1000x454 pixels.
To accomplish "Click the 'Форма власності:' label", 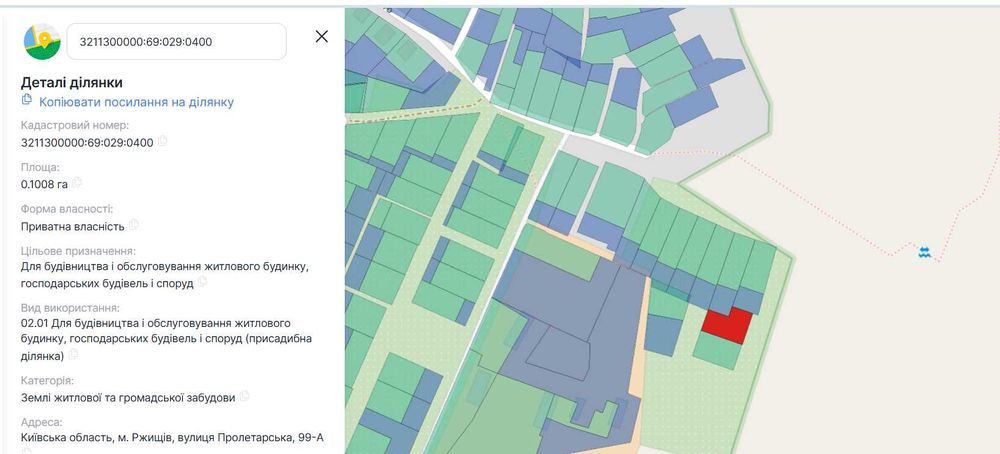I will click(x=67, y=209).
